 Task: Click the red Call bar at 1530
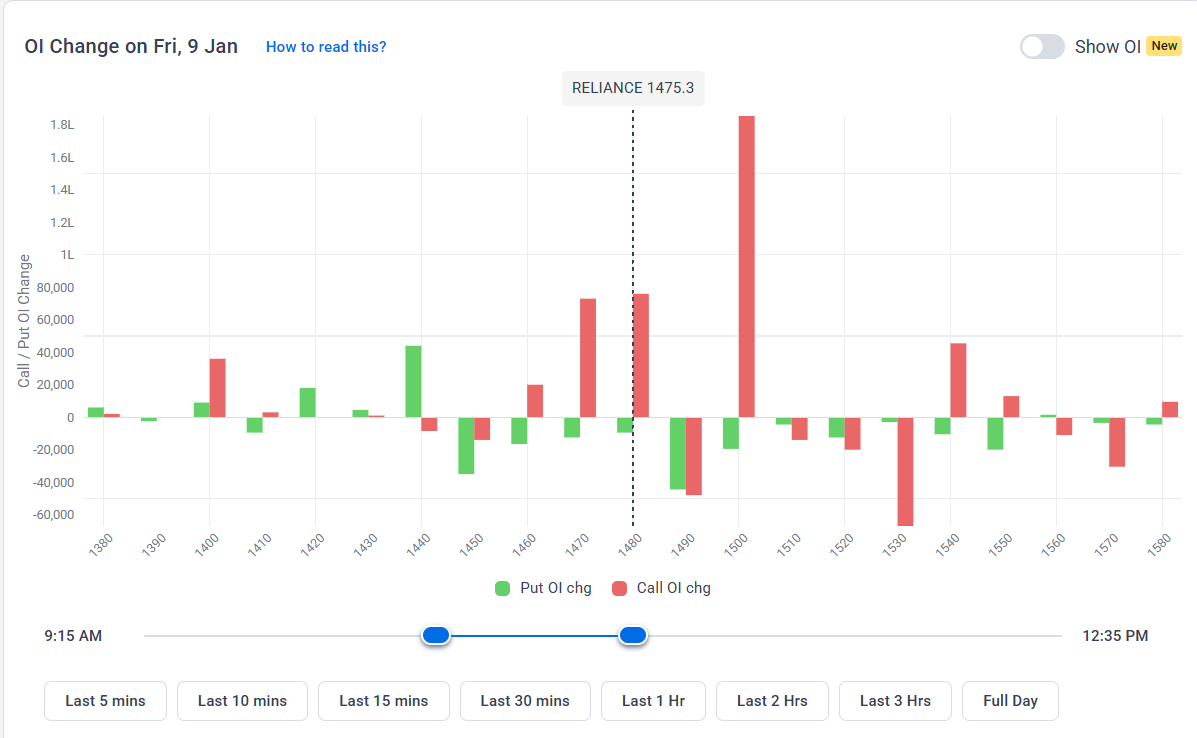905,471
